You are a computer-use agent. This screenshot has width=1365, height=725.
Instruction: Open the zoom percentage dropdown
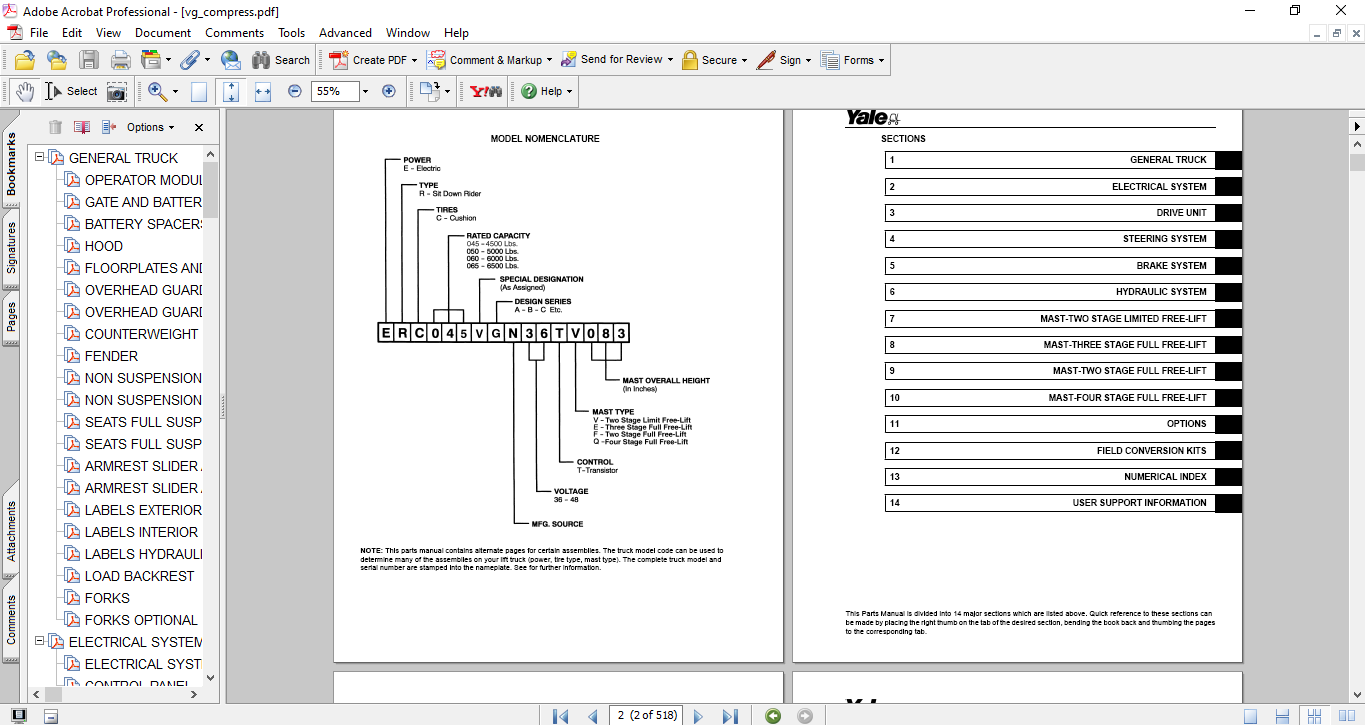(365, 91)
